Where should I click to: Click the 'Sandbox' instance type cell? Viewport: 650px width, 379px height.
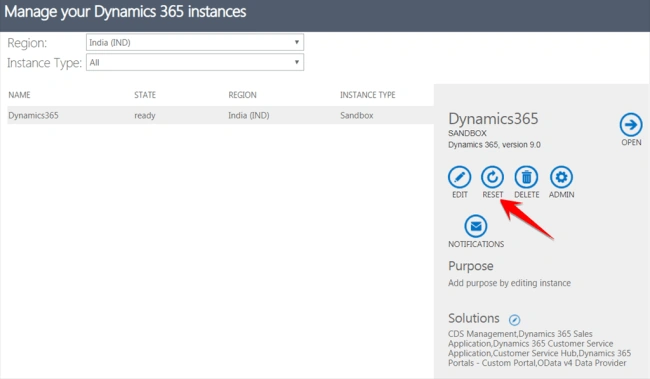(x=357, y=115)
